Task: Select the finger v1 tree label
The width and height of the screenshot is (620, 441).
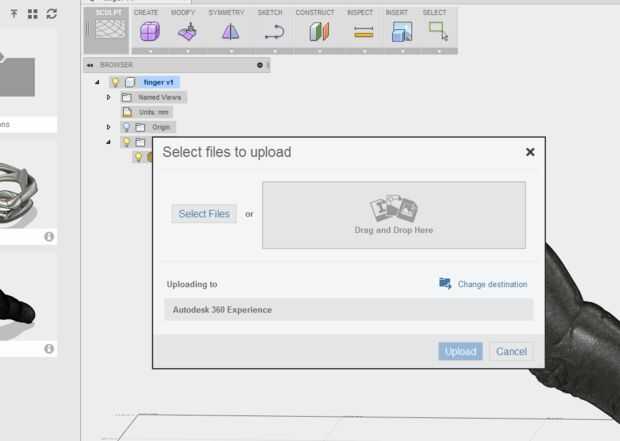Action: [159, 82]
